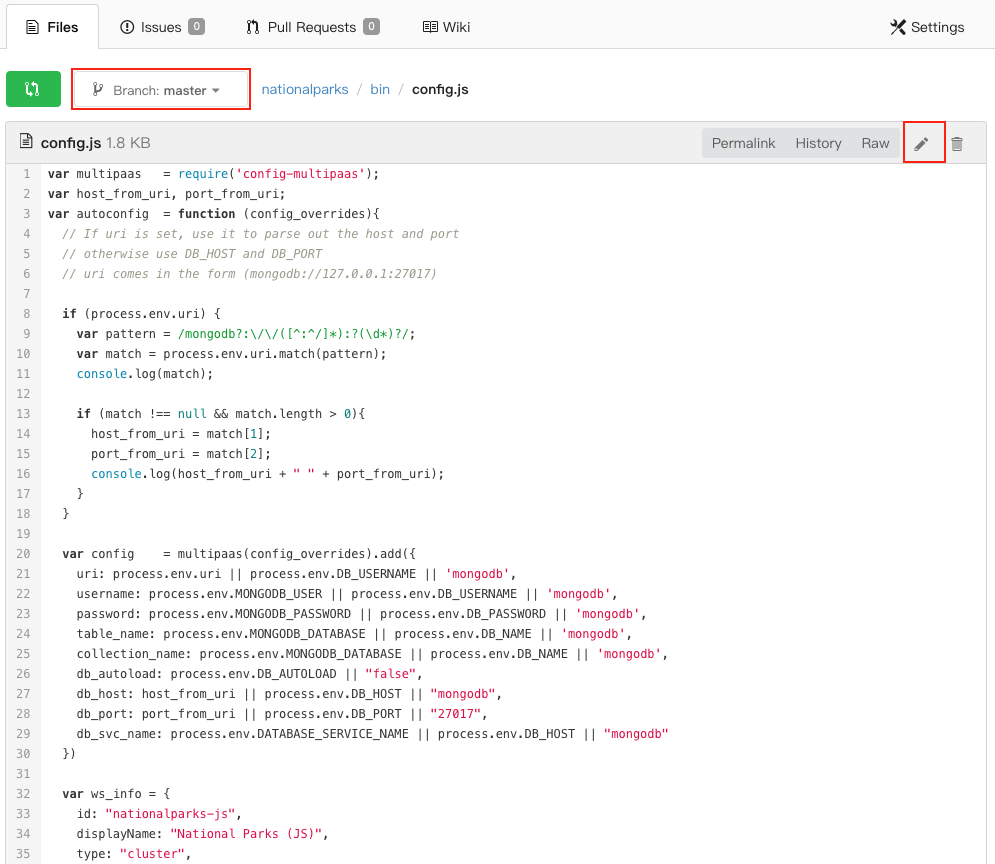View the raw file with the Raw button
This screenshot has width=995, height=864.
(x=874, y=142)
